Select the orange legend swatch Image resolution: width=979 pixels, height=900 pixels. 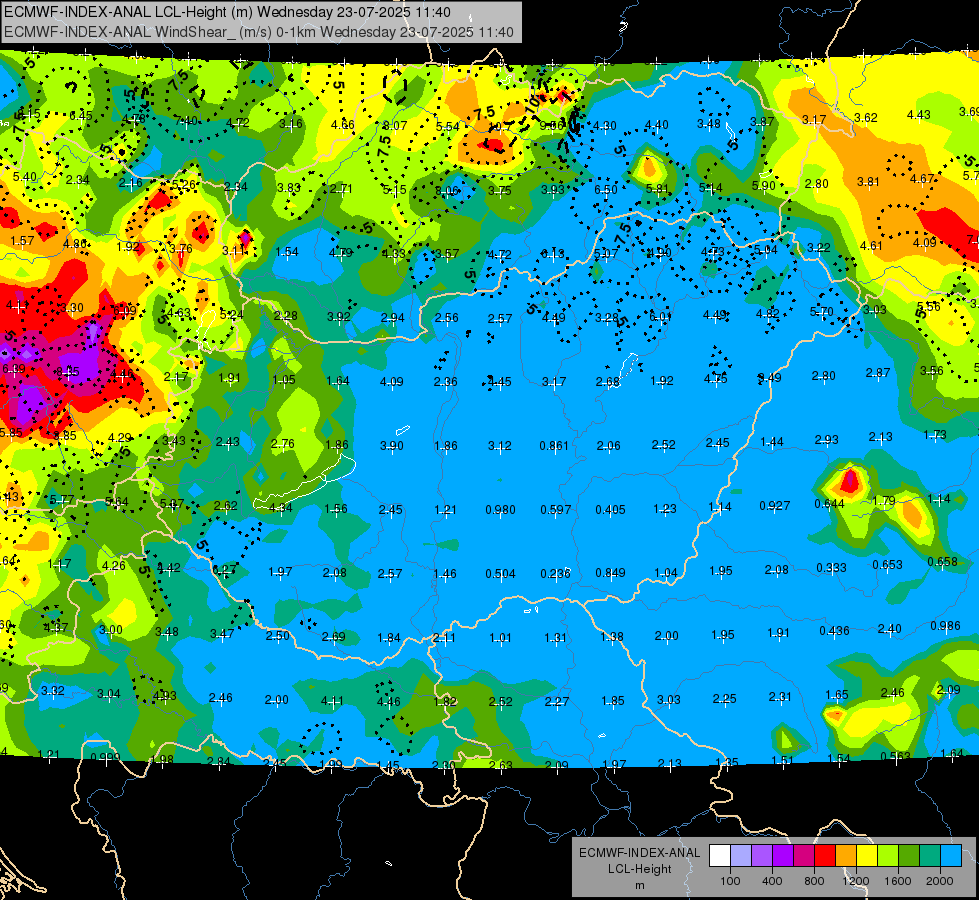(x=845, y=856)
